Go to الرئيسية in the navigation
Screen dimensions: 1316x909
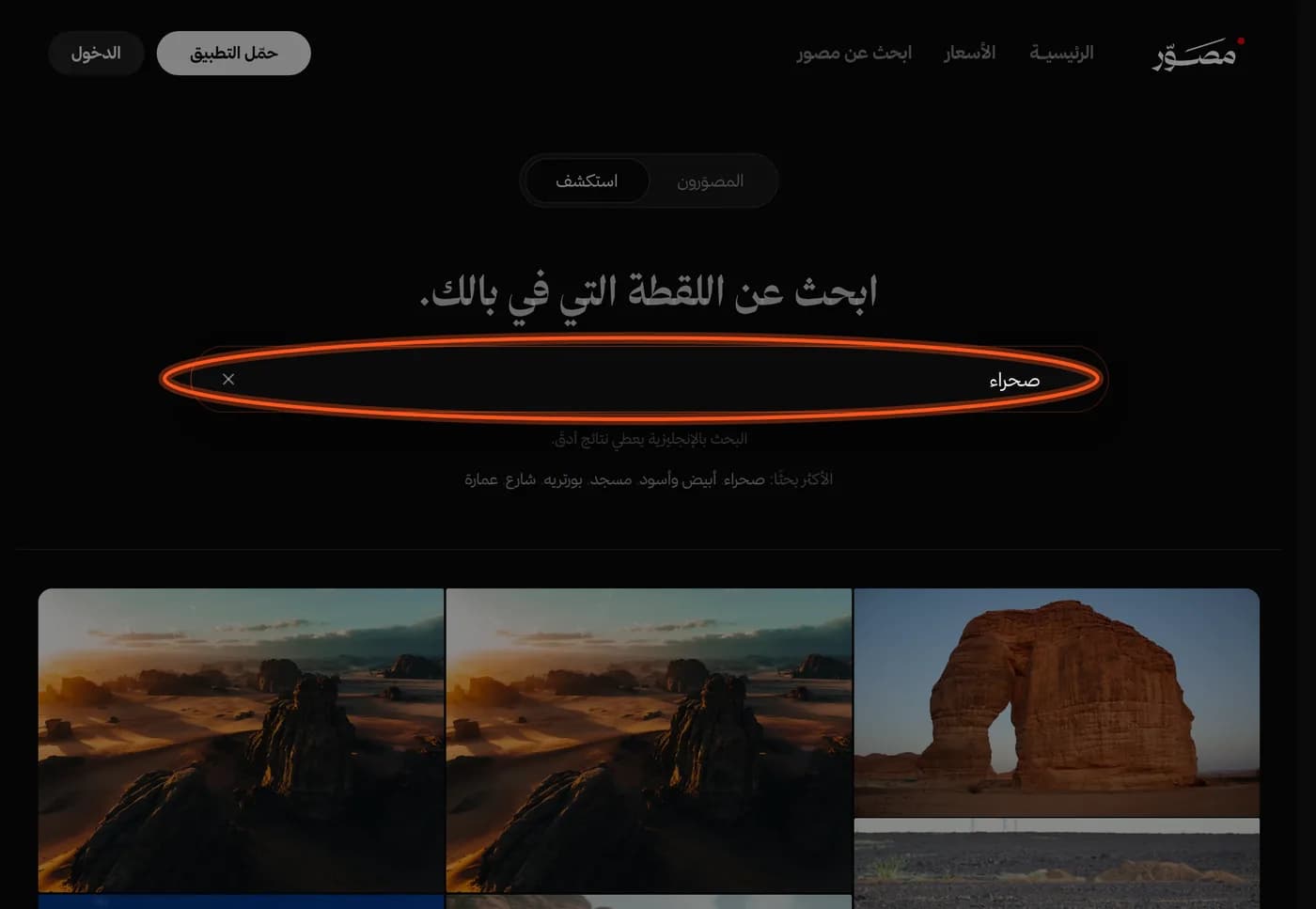(1061, 53)
